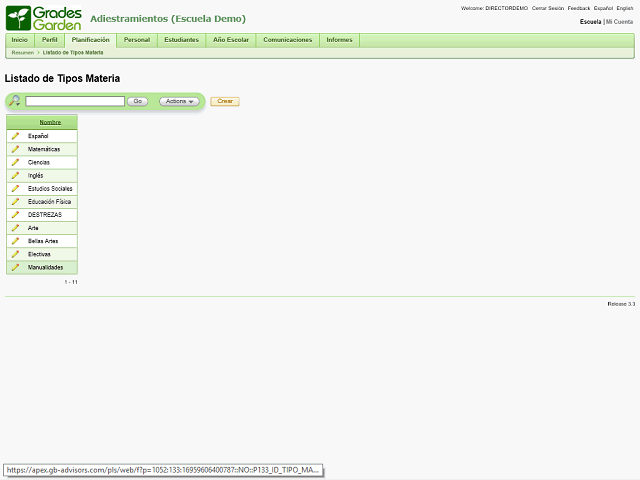This screenshot has height=480, width=640.
Task: Click the Go search button
Action: click(138, 101)
